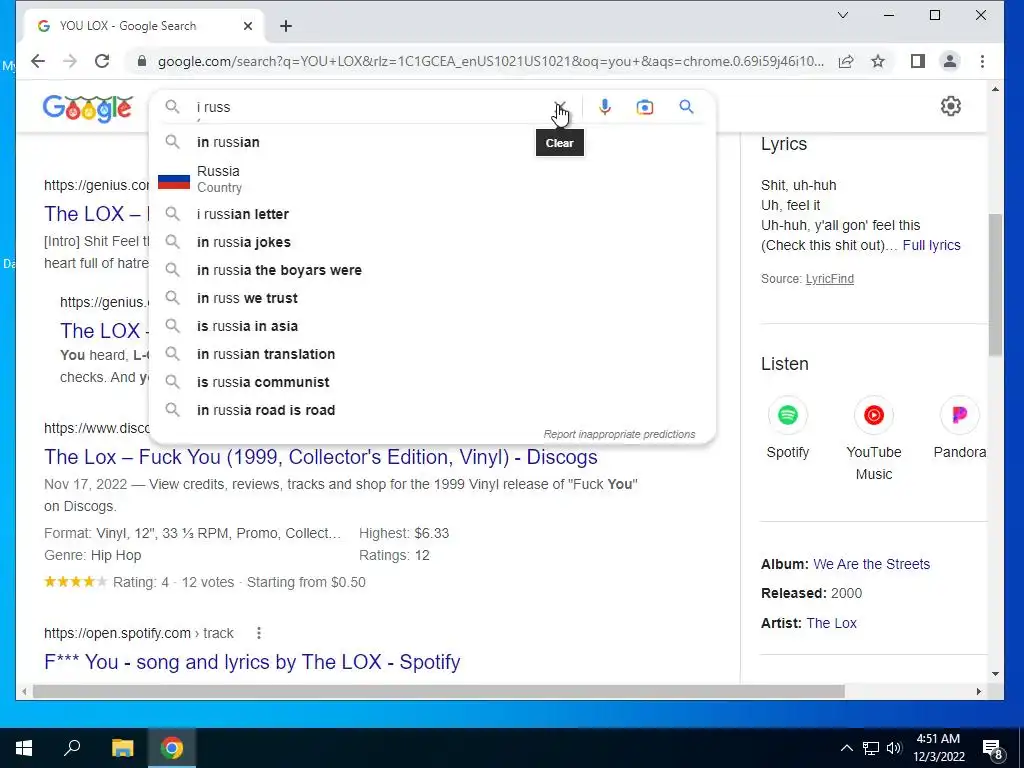Select suggestion 'in russian translation'
This screenshot has height=768, width=1024.
click(x=432, y=354)
